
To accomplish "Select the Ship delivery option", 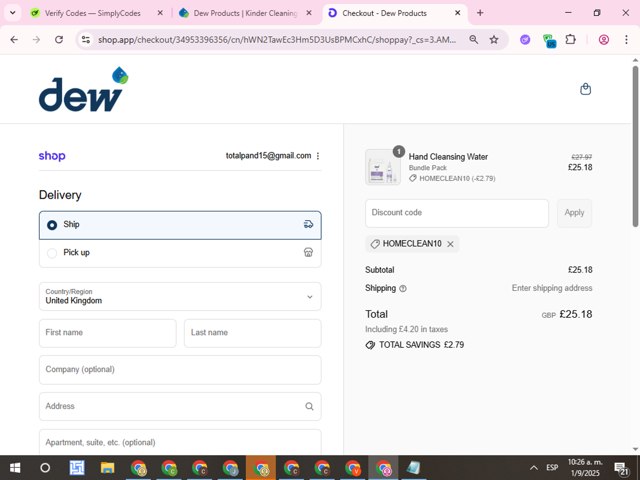I will [x=180, y=225].
